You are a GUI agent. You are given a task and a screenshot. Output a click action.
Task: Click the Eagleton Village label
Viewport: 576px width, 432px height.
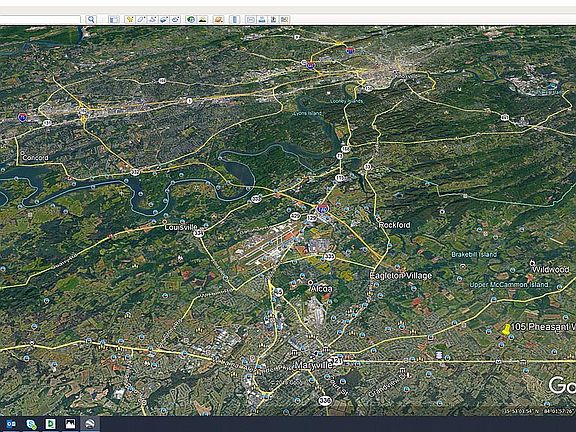coord(401,276)
